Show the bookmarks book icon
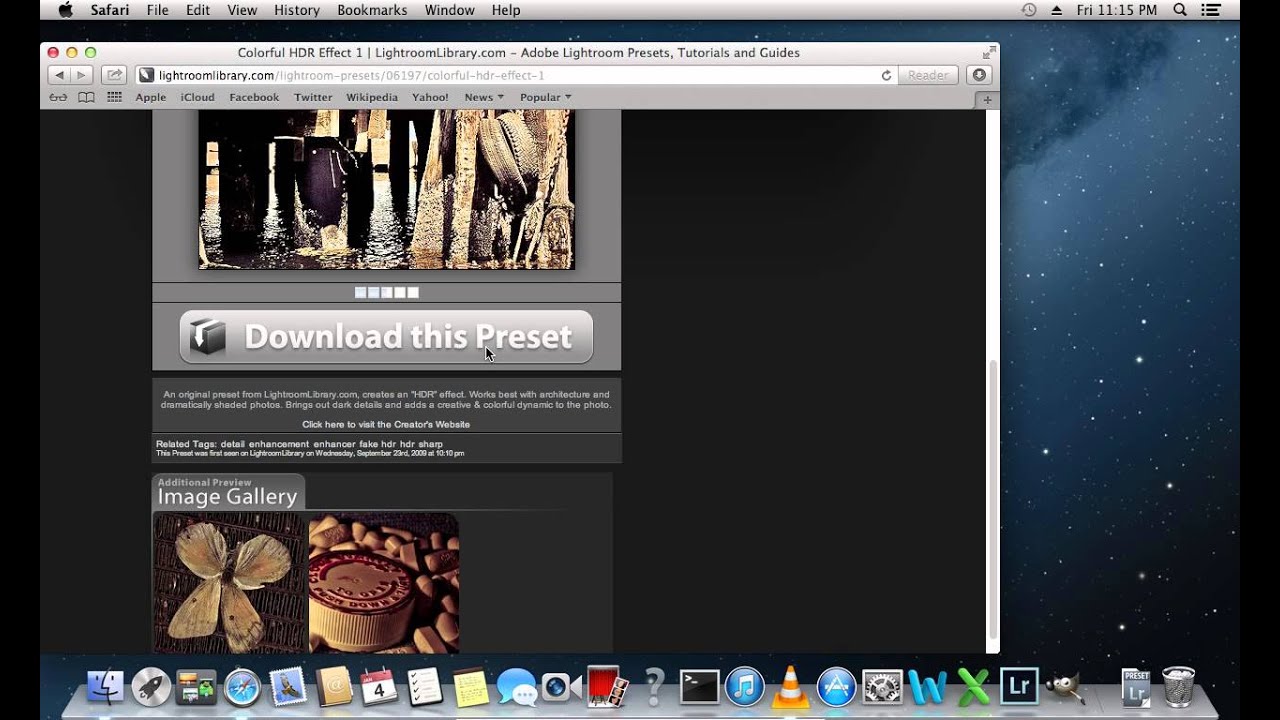Image resolution: width=1280 pixels, height=720 pixels. coord(87,97)
